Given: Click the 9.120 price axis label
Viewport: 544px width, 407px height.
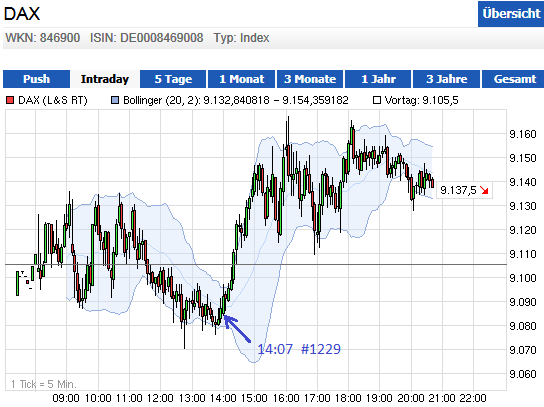Looking at the screenshot, I should click(522, 230).
